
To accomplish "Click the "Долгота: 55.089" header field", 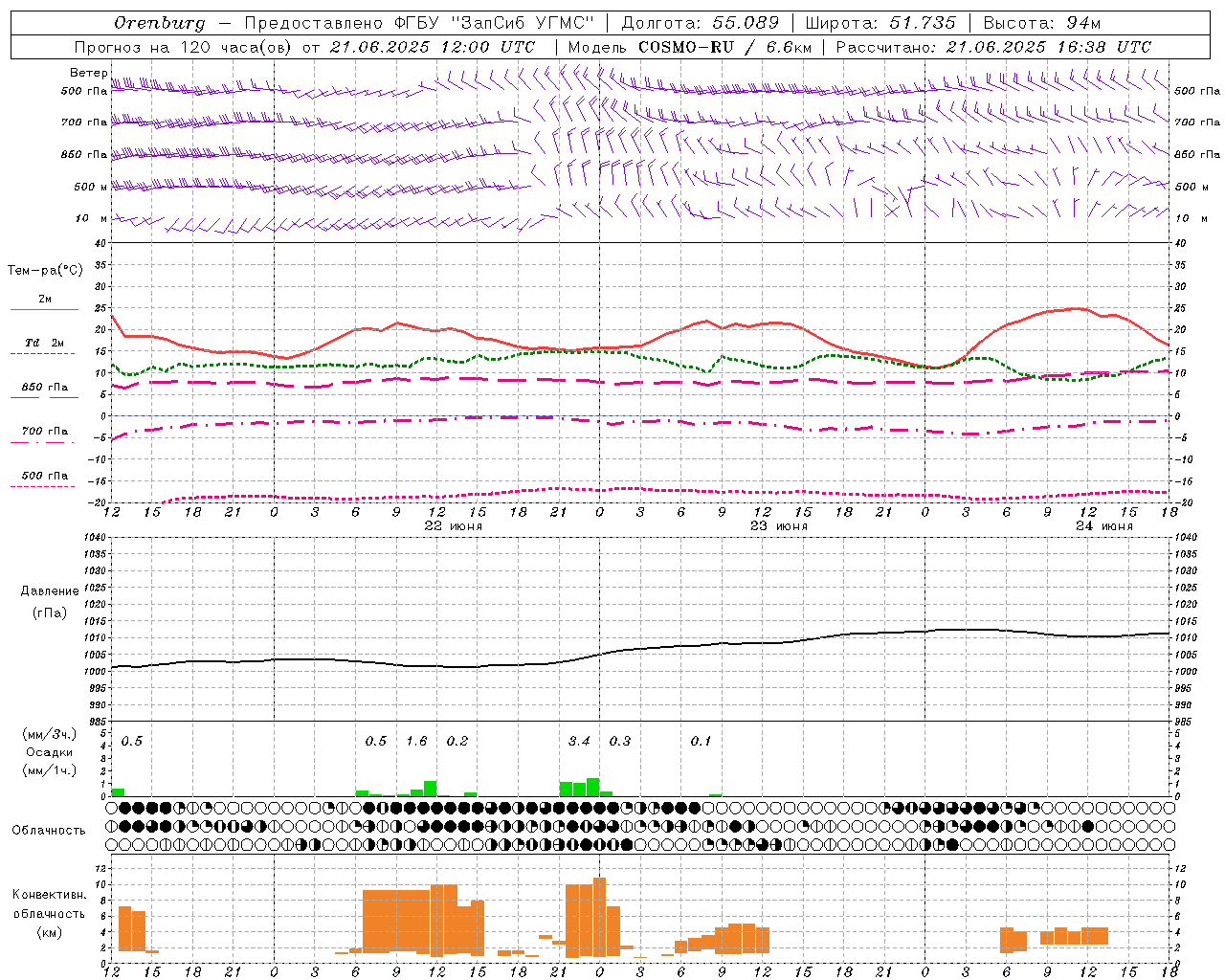I will [701, 23].
